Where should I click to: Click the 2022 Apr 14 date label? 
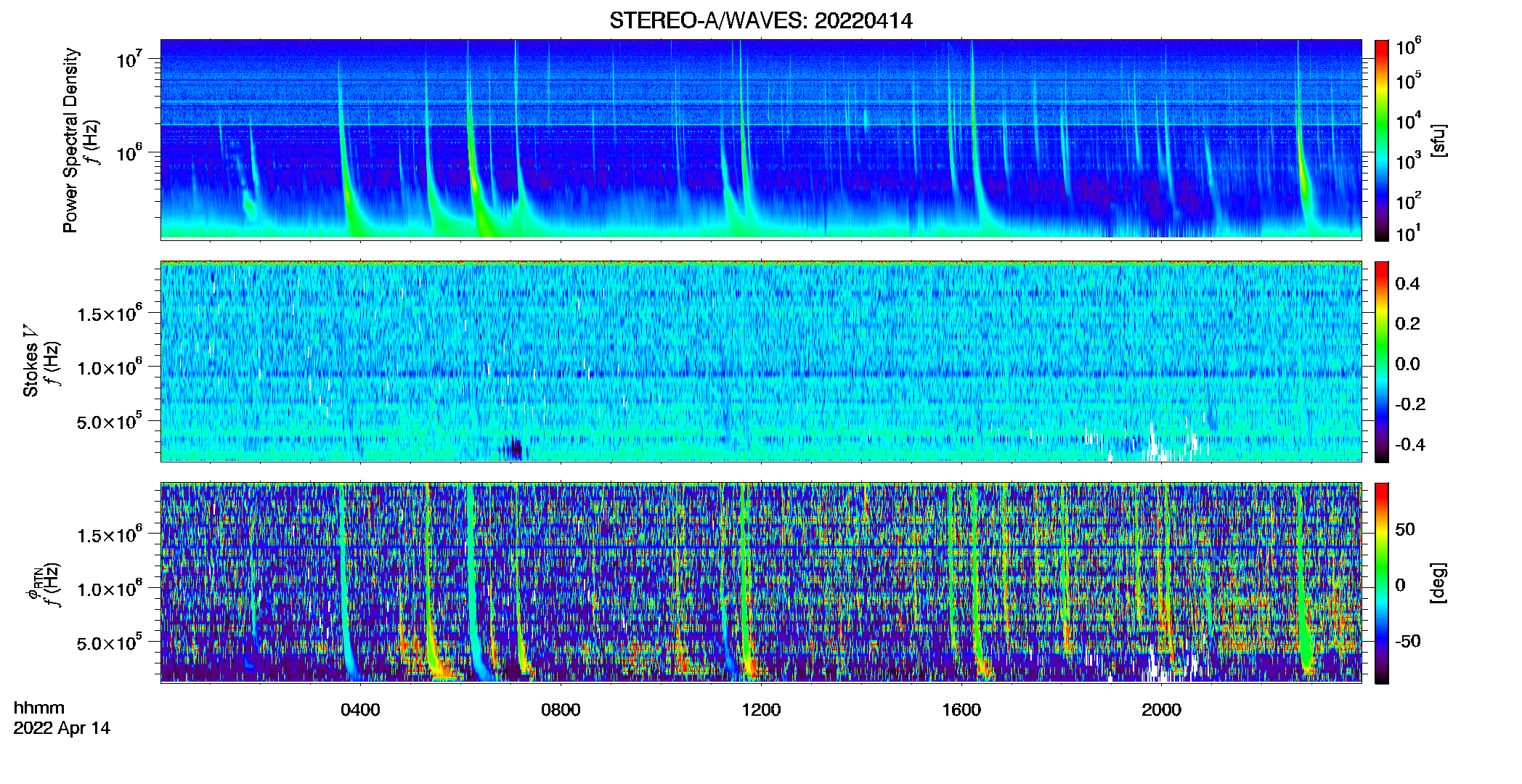(x=62, y=728)
